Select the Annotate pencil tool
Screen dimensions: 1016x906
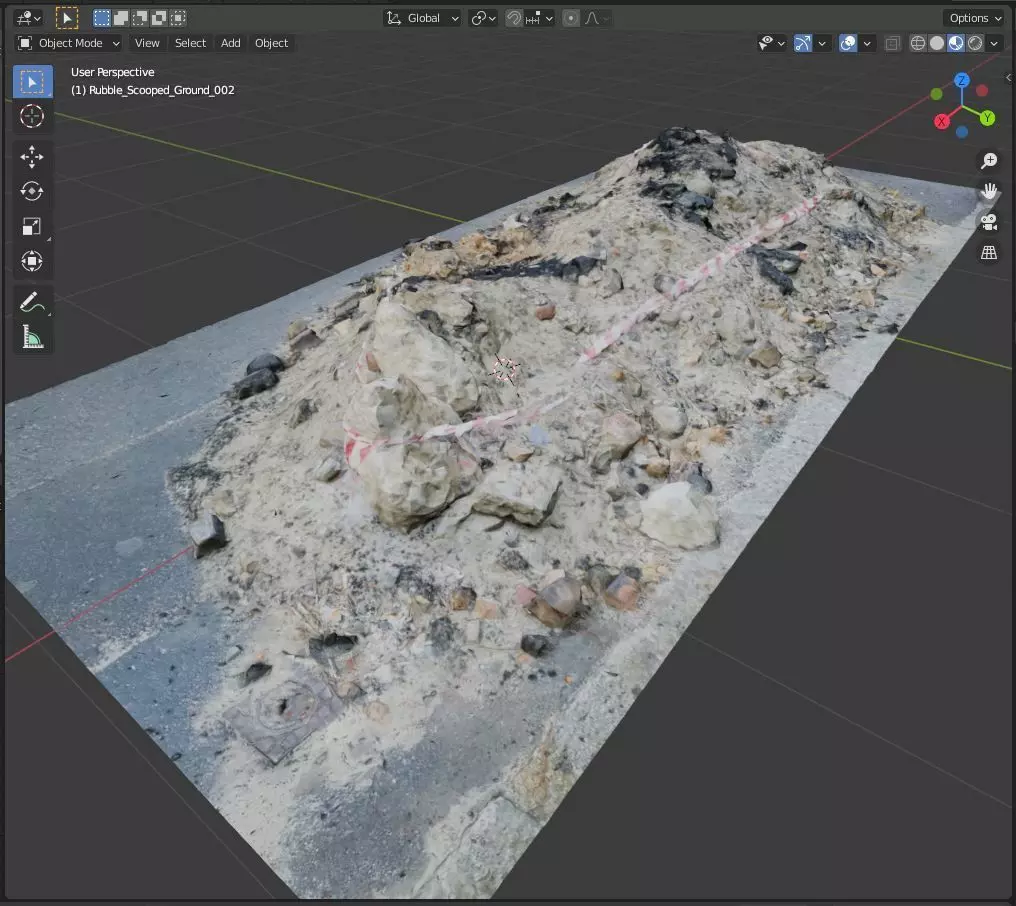point(32,302)
